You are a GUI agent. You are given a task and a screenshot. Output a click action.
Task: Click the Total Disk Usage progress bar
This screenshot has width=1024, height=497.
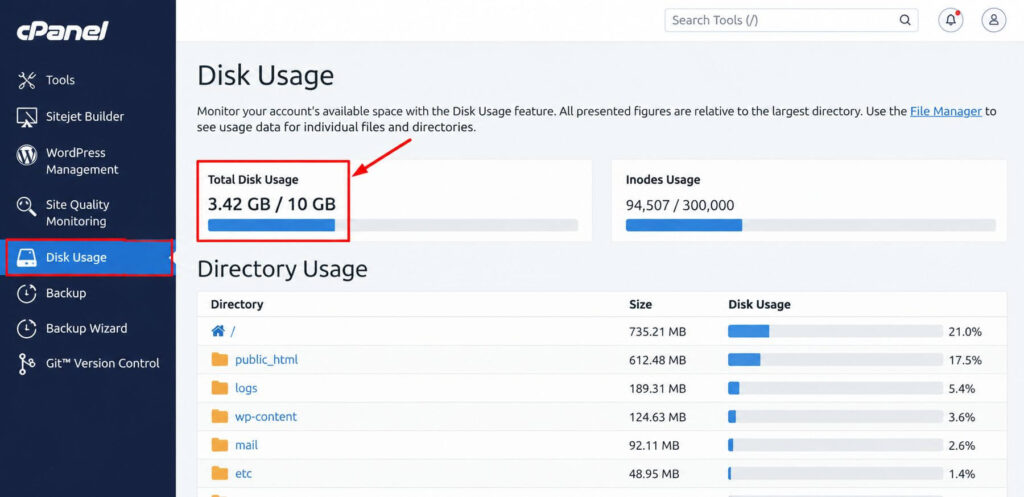392,225
